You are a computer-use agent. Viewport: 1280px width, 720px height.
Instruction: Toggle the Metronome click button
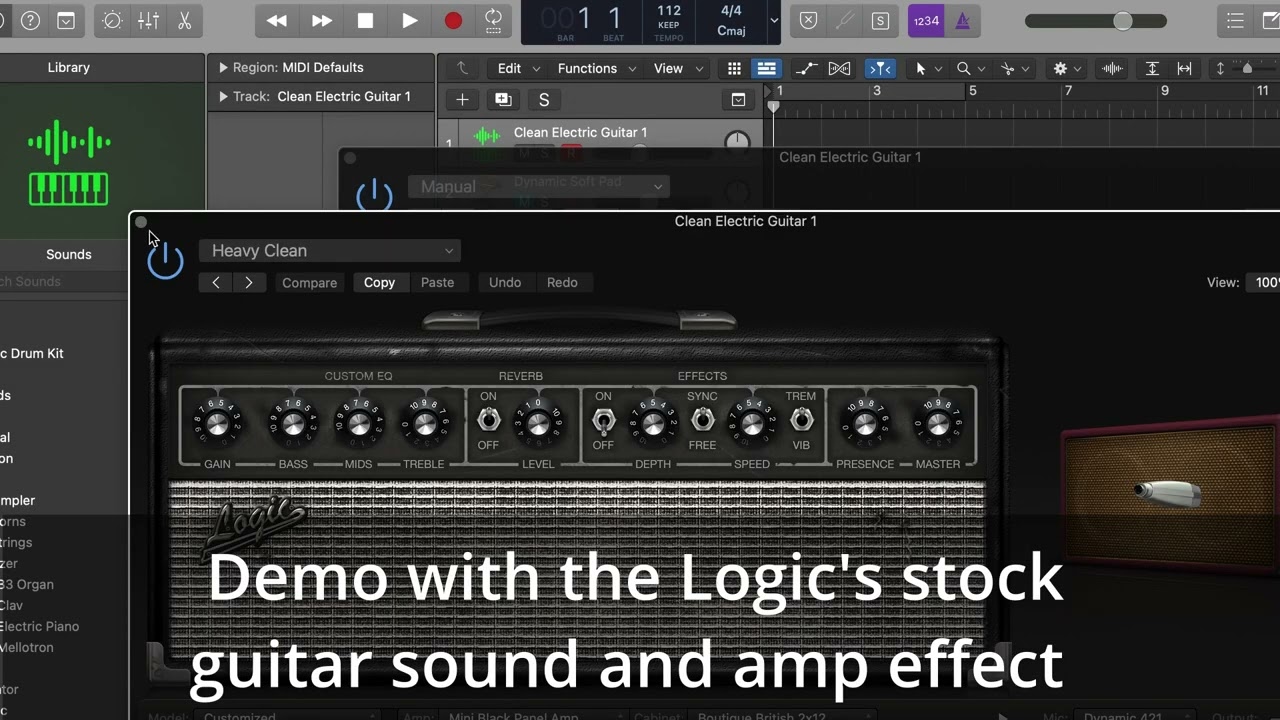[962, 20]
